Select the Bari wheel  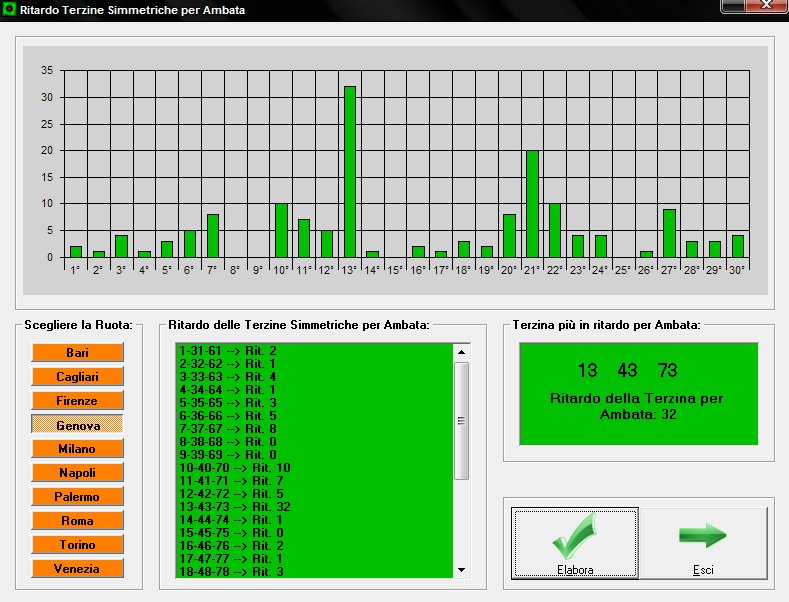(x=77, y=353)
